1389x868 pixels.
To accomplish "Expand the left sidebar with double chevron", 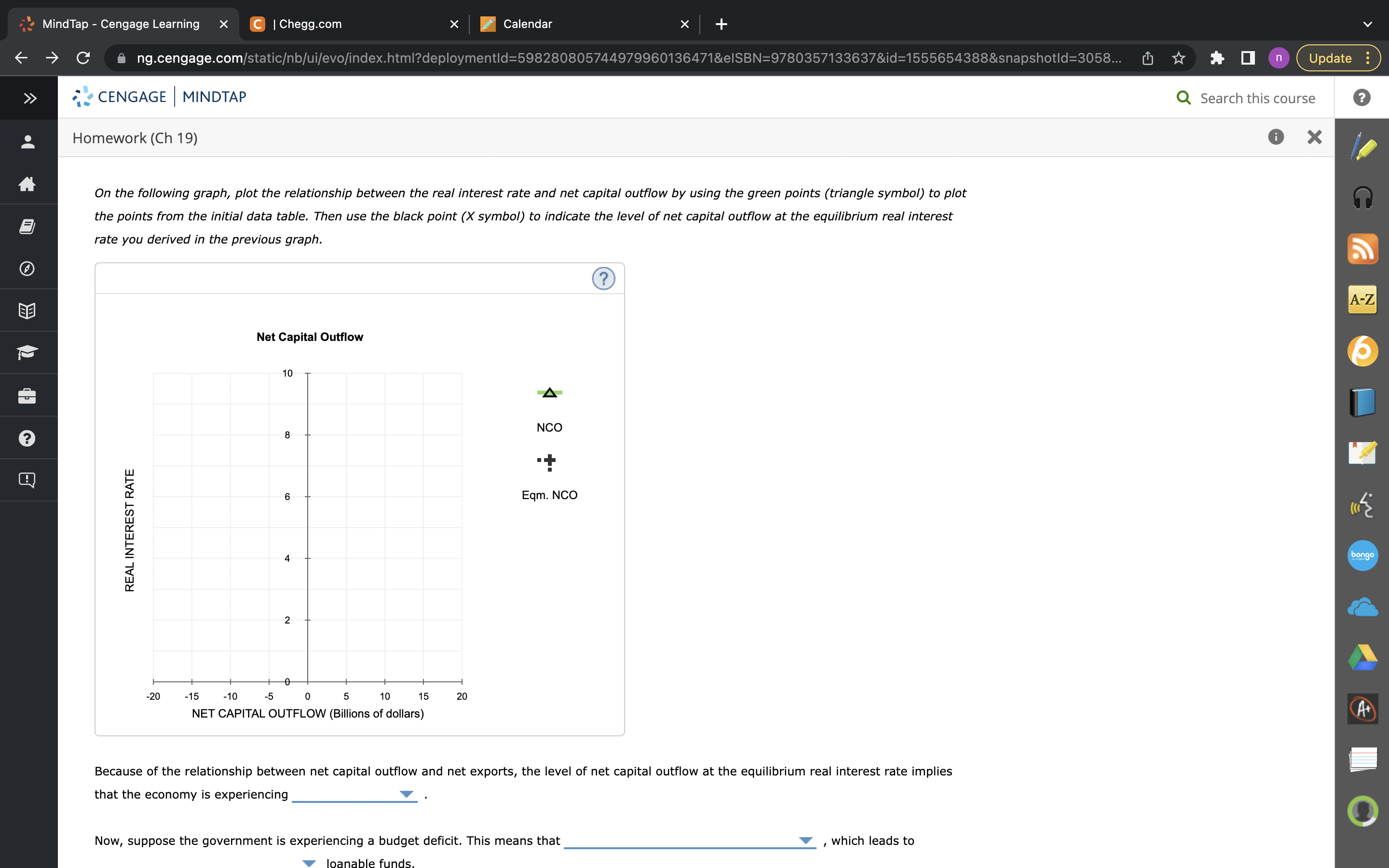I will pos(30,98).
